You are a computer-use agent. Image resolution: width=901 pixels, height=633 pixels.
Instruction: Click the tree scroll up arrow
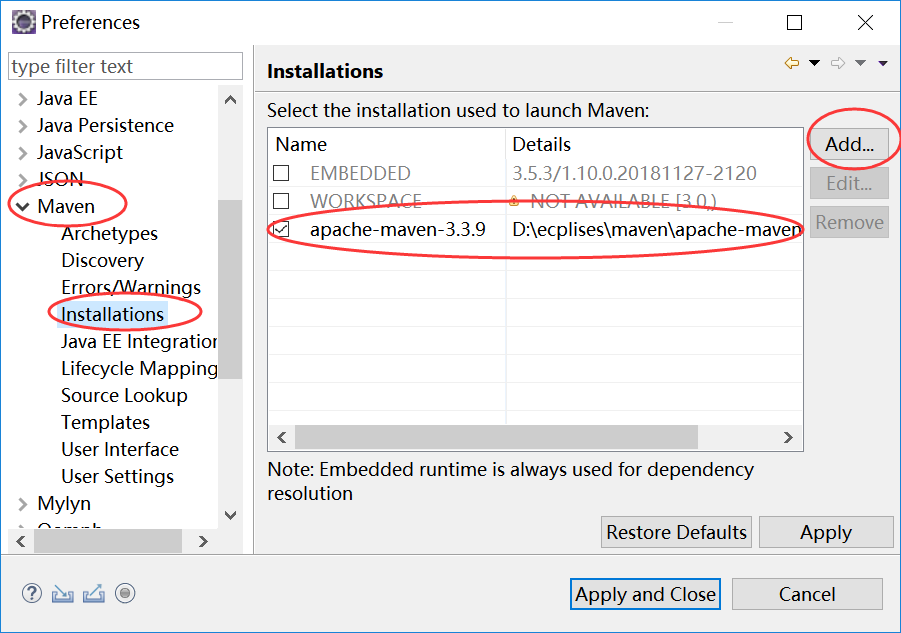pos(230,100)
